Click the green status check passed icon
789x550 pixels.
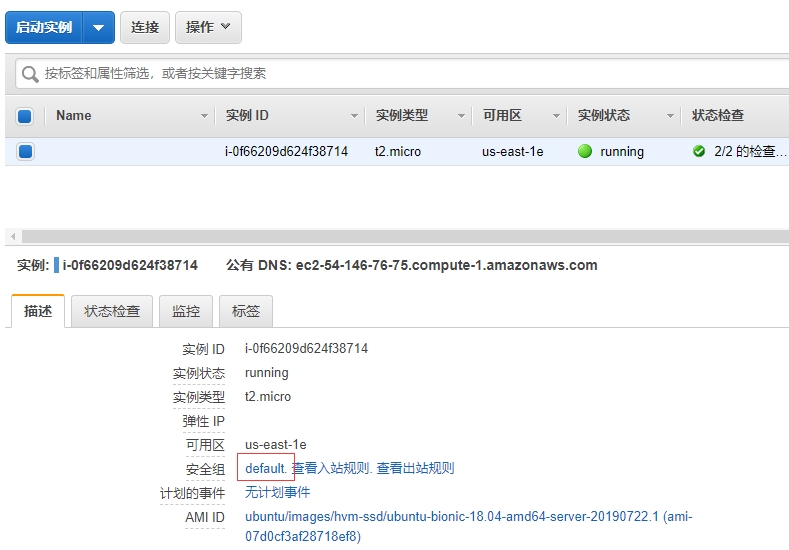pos(699,152)
